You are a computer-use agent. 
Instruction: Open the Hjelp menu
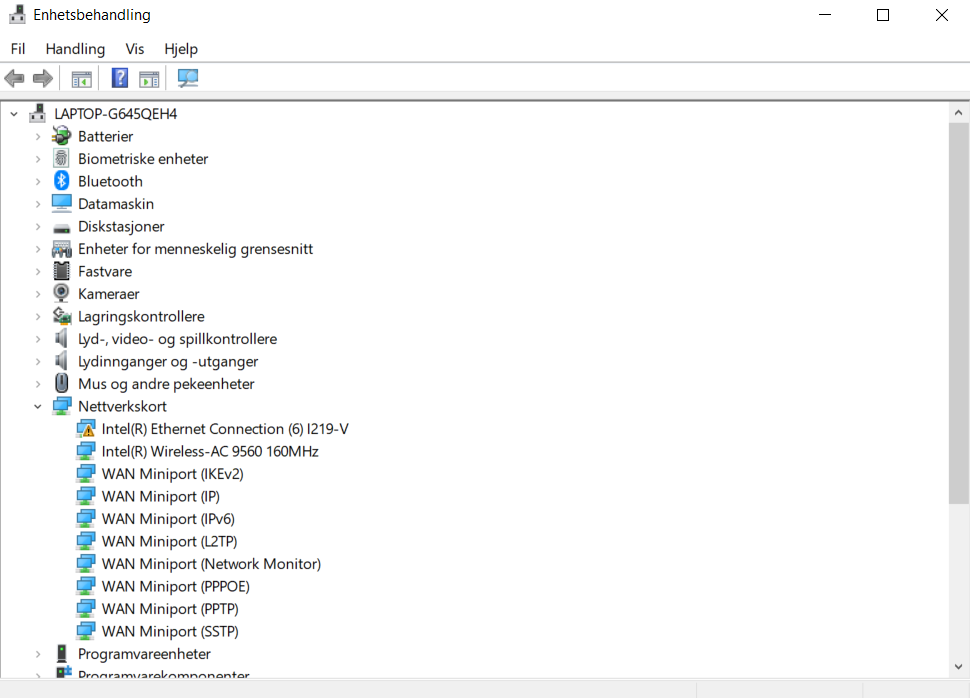(x=181, y=49)
